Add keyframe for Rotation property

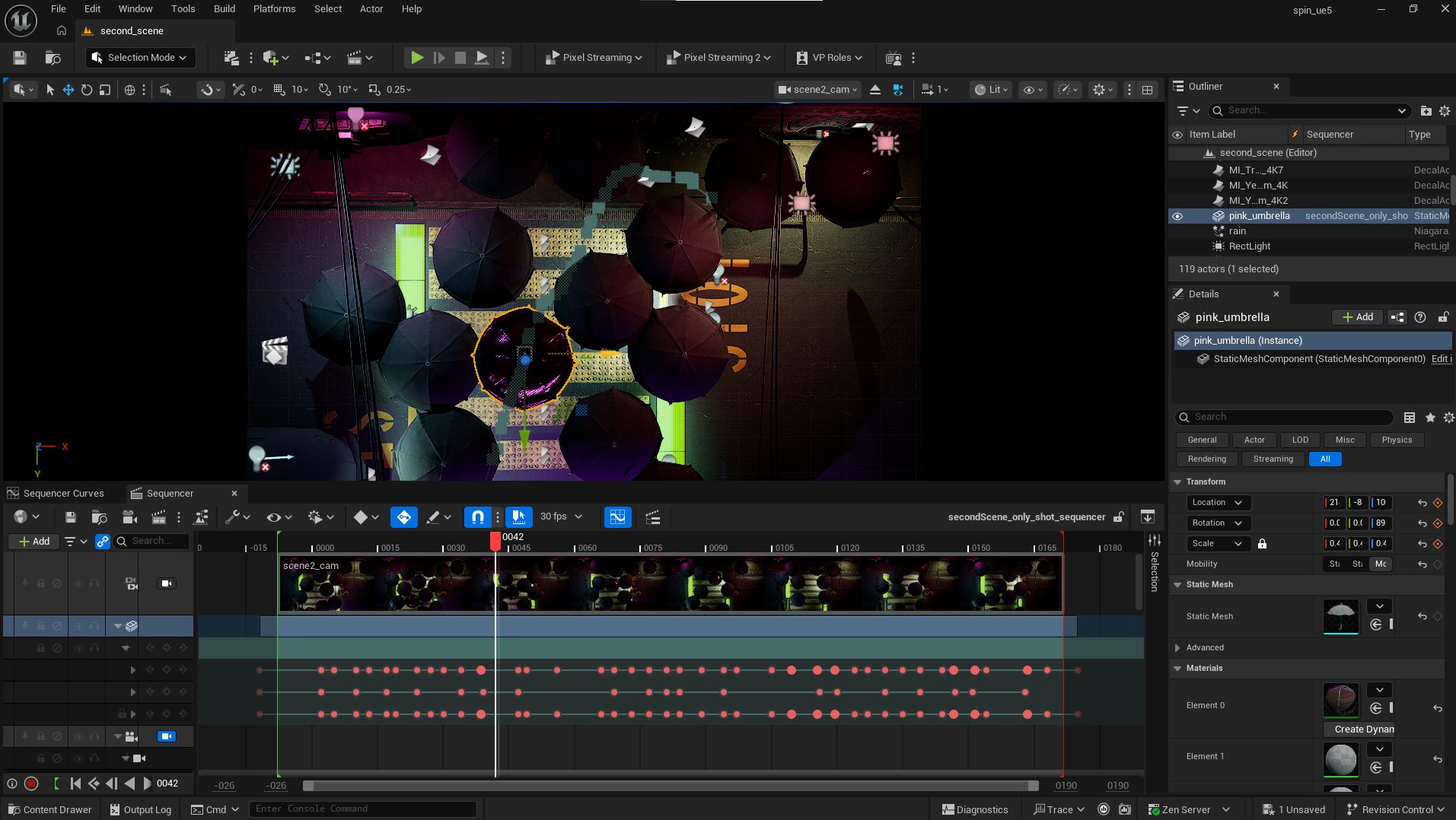coord(1438,523)
